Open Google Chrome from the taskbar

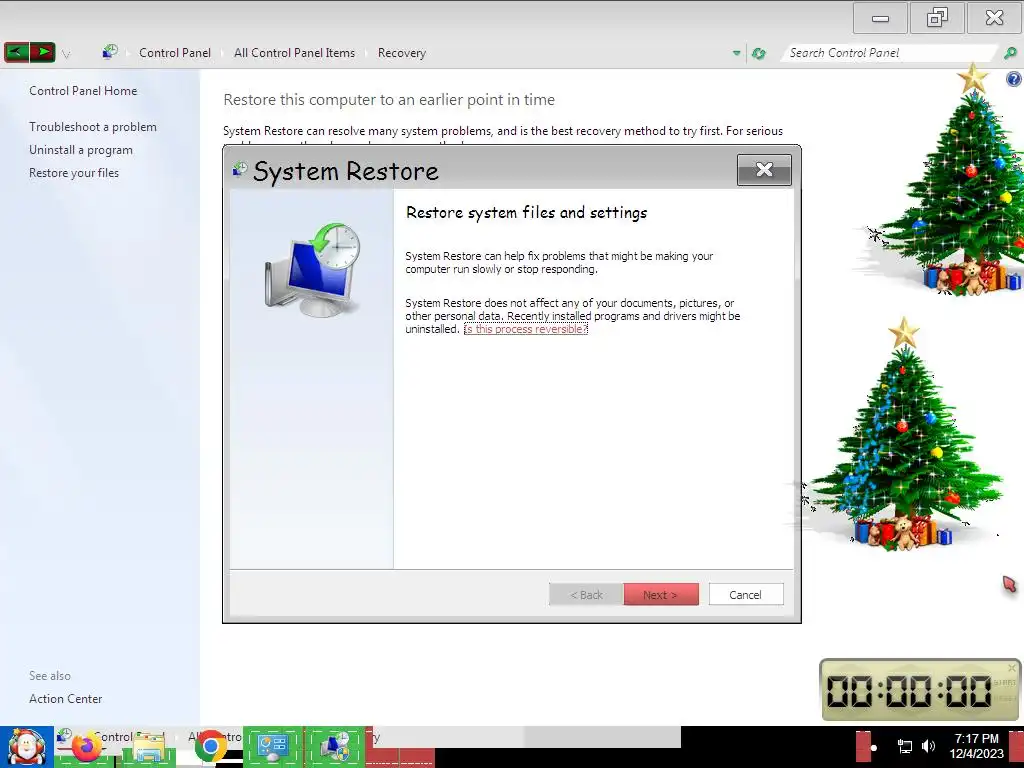click(x=210, y=747)
